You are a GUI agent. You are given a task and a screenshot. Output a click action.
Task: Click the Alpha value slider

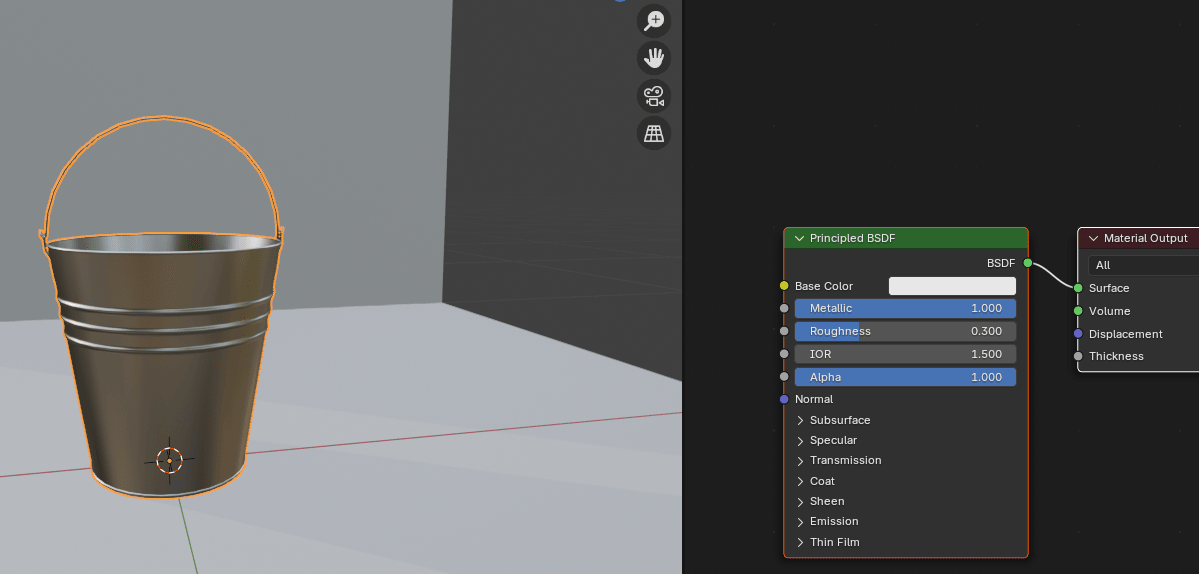point(905,377)
